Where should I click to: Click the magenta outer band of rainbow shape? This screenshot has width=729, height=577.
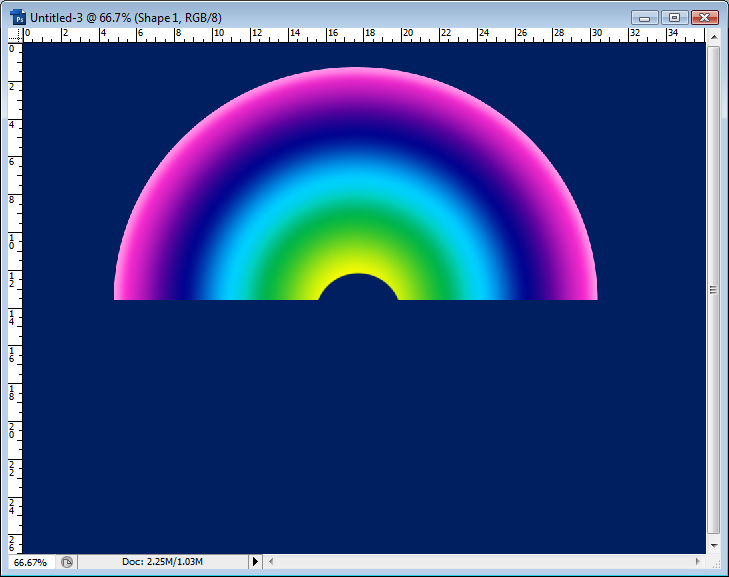pos(356,81)
